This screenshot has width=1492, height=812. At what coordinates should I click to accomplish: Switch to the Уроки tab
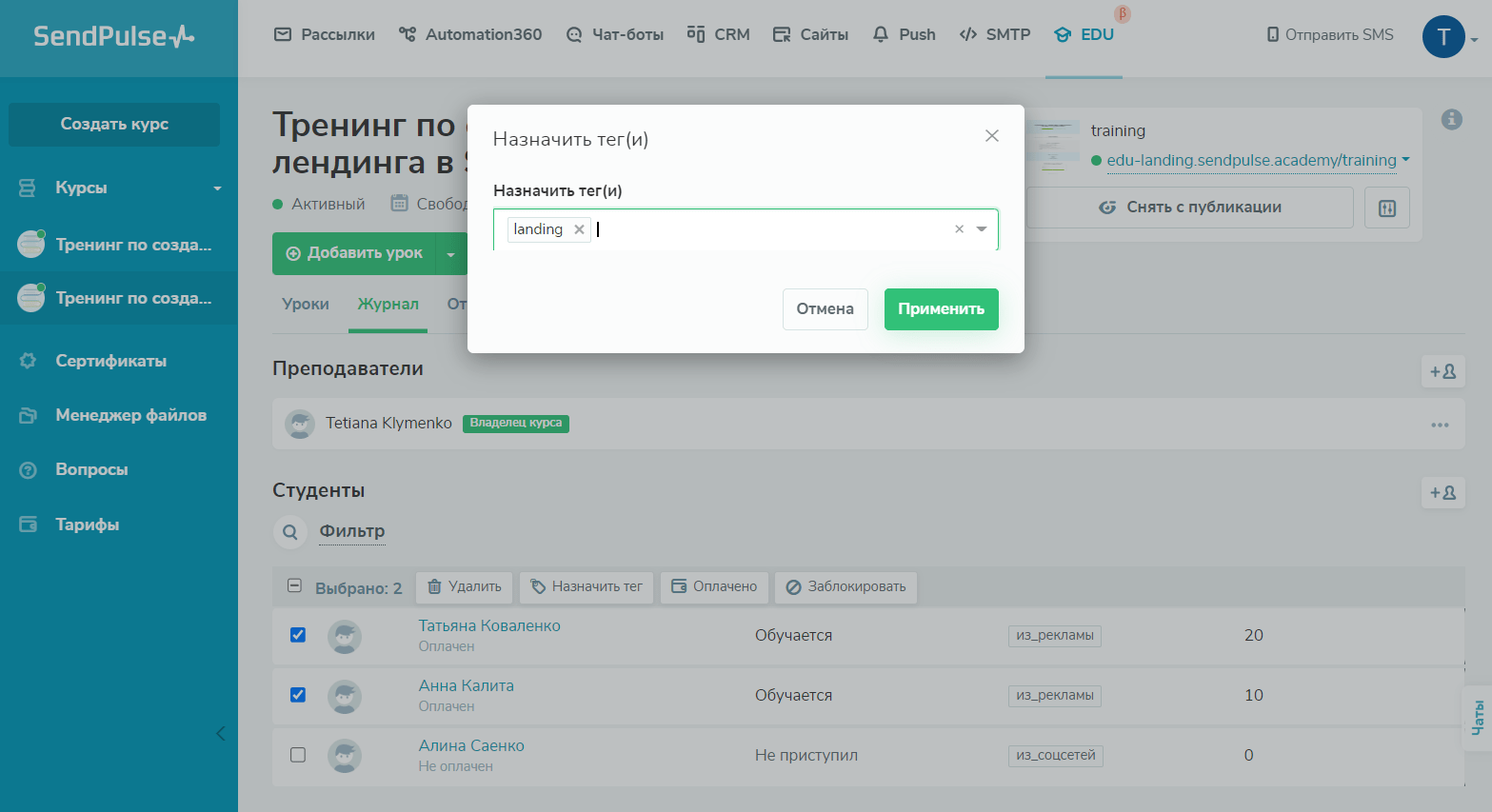pos(306,305)
